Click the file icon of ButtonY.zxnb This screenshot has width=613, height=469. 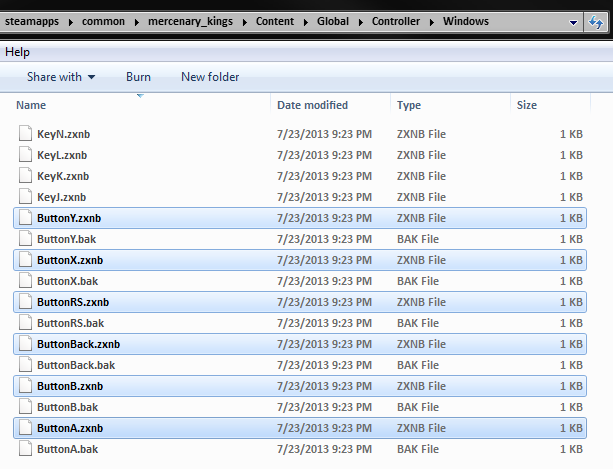click(25, 218)
